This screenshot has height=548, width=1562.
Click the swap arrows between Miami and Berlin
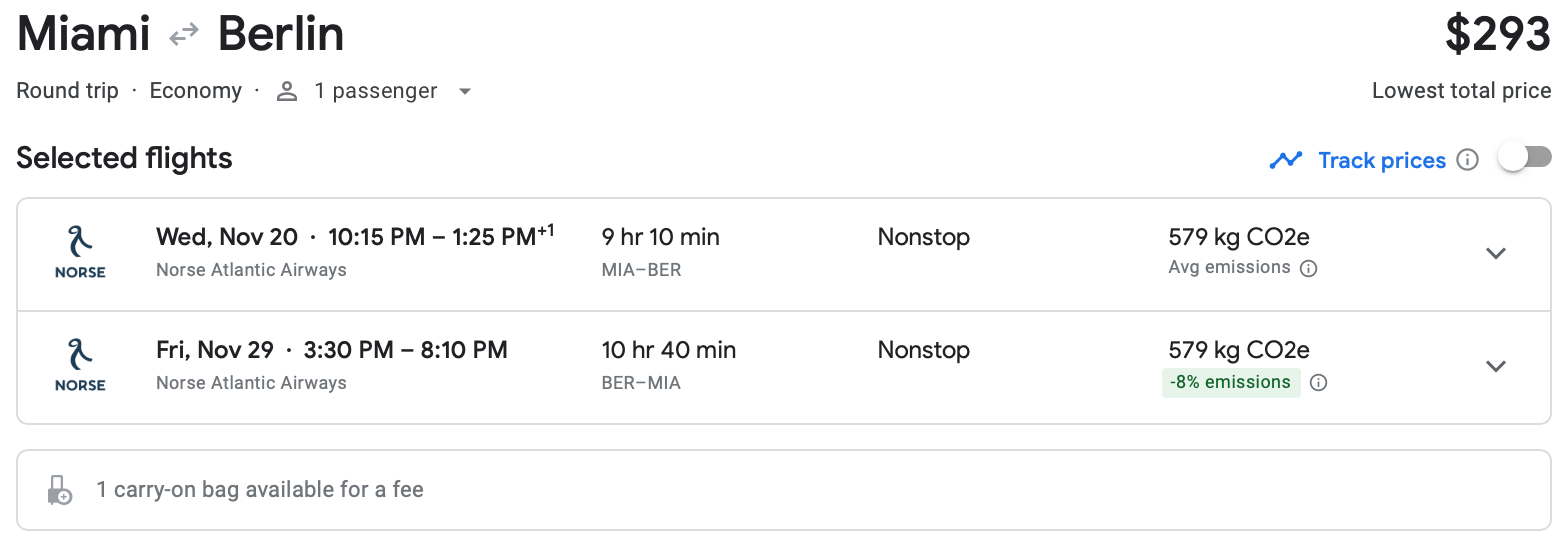(184, 36)
